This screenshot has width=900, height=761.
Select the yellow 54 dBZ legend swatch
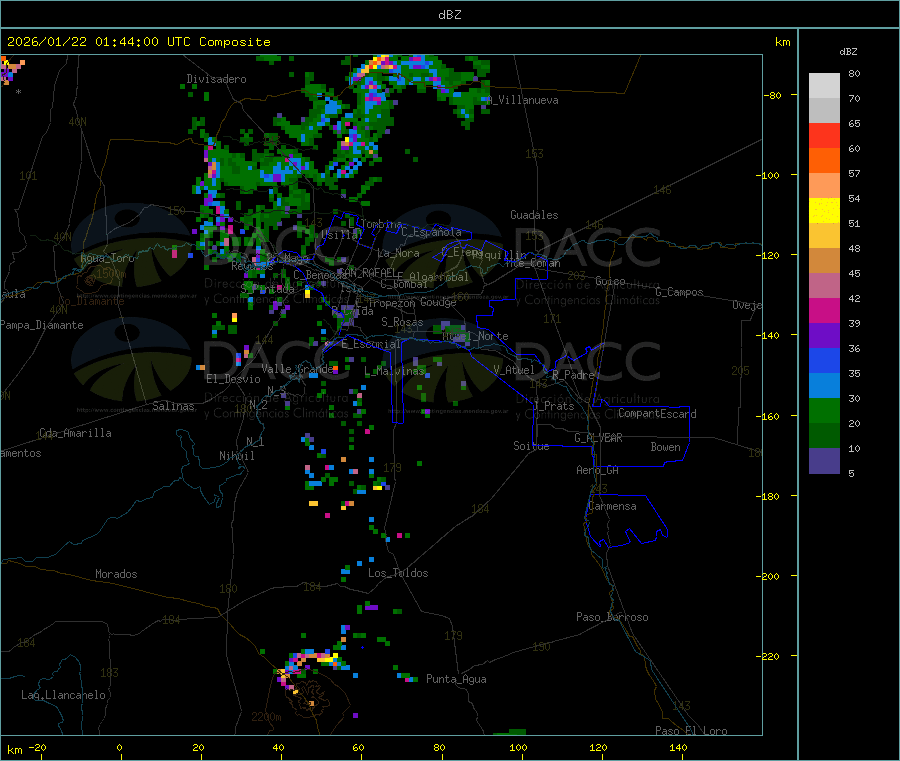[x=824, y=211]
